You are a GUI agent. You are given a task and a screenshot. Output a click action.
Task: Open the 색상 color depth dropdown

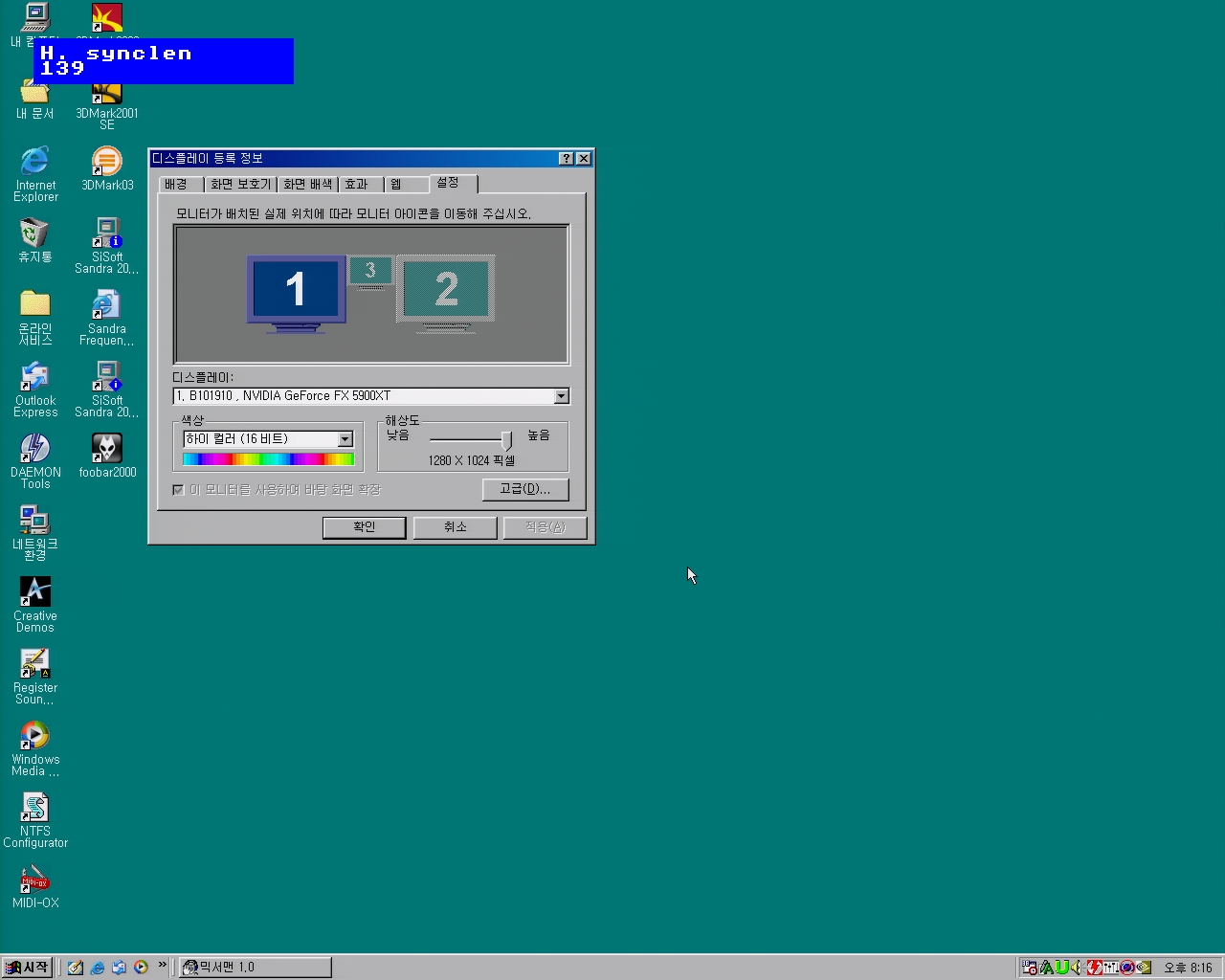coord(345,439)
